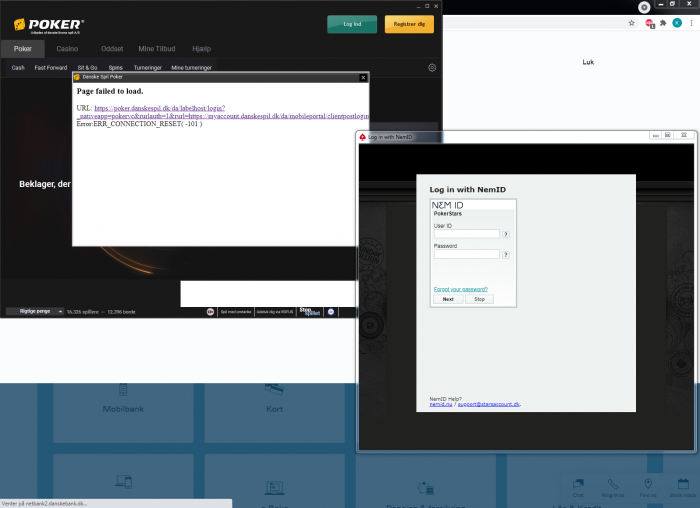Image resolution: width=700 pixels, height=508 pixels.
Task: Click Stop in NemID login
Action: pos(479,299)
